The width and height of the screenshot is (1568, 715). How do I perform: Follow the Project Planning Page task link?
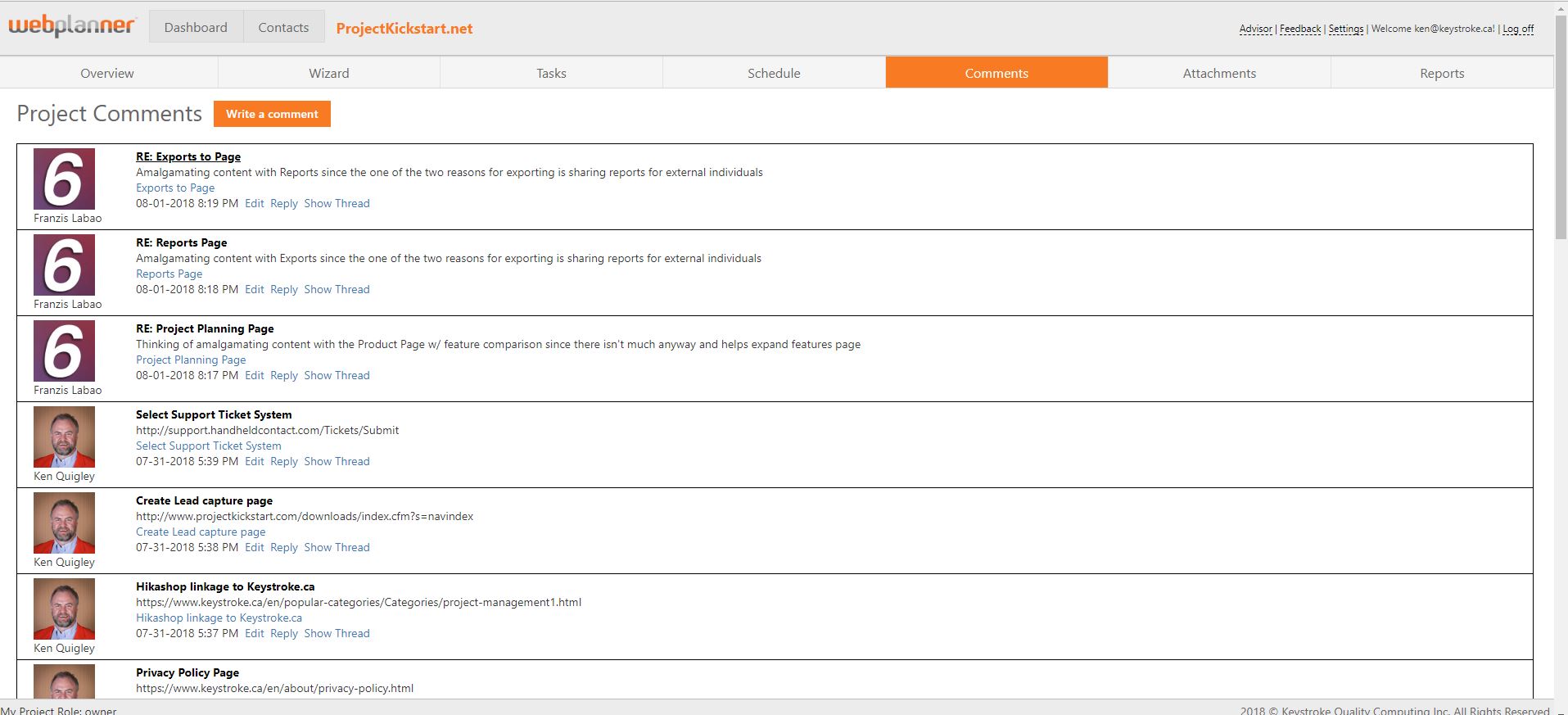pos(191,360)
